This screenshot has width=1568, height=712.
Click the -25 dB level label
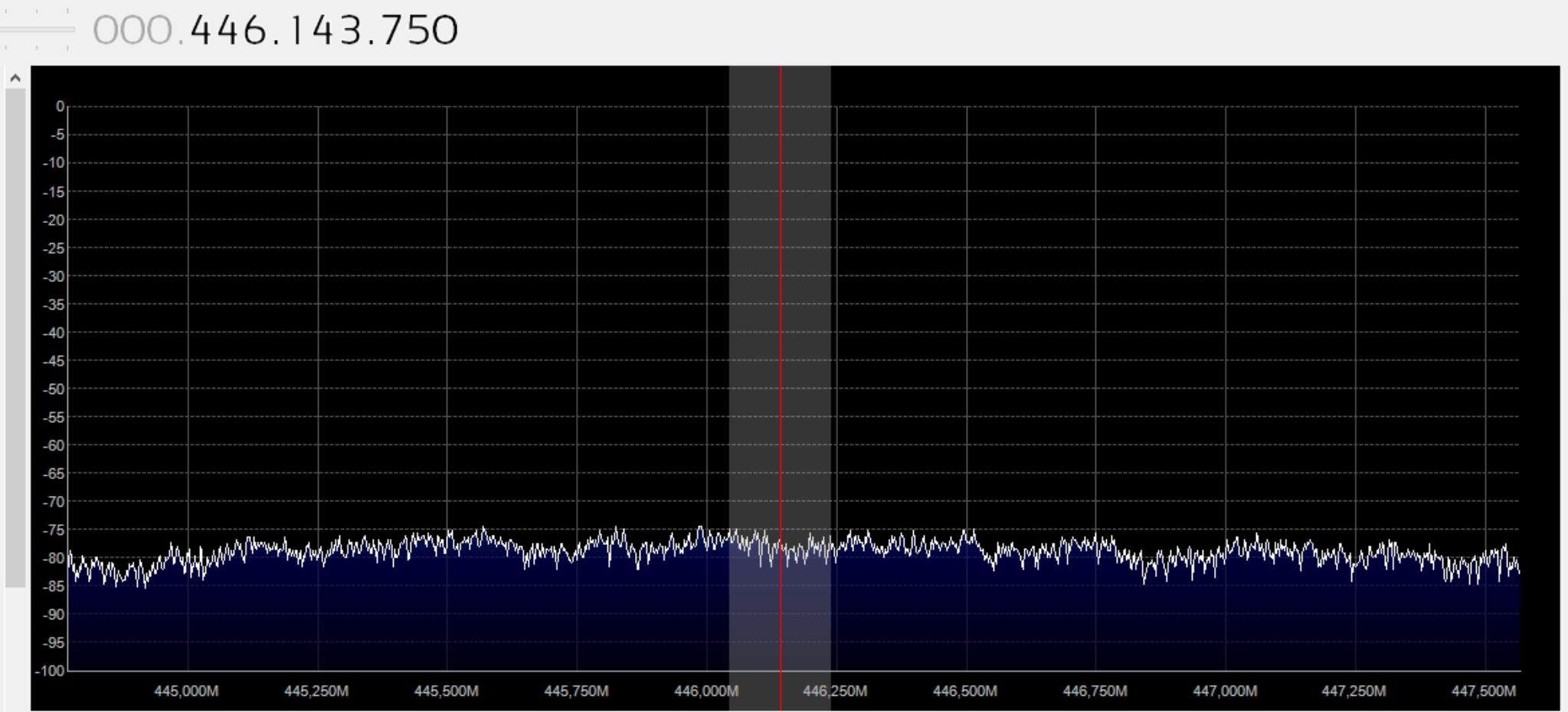point(54,248)
